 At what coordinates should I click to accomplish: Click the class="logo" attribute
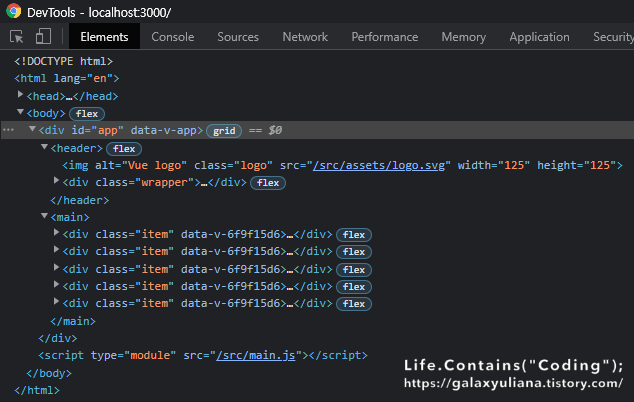pos(233,165)
